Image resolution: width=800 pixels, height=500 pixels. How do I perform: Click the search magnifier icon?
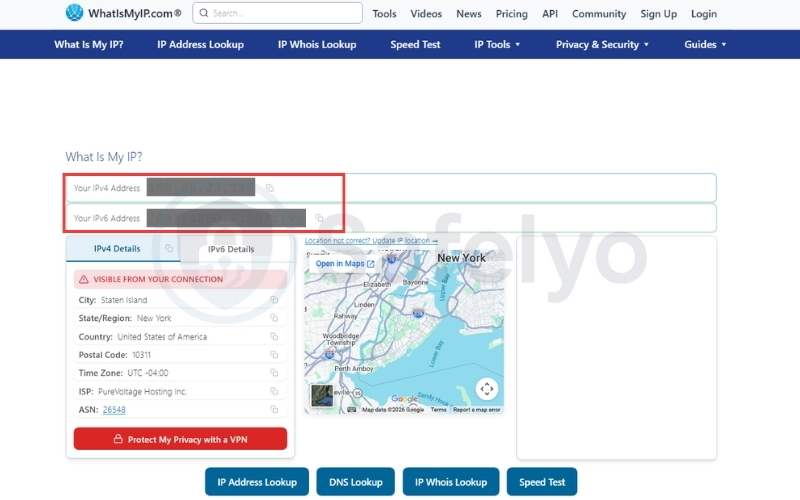(204, 13)
